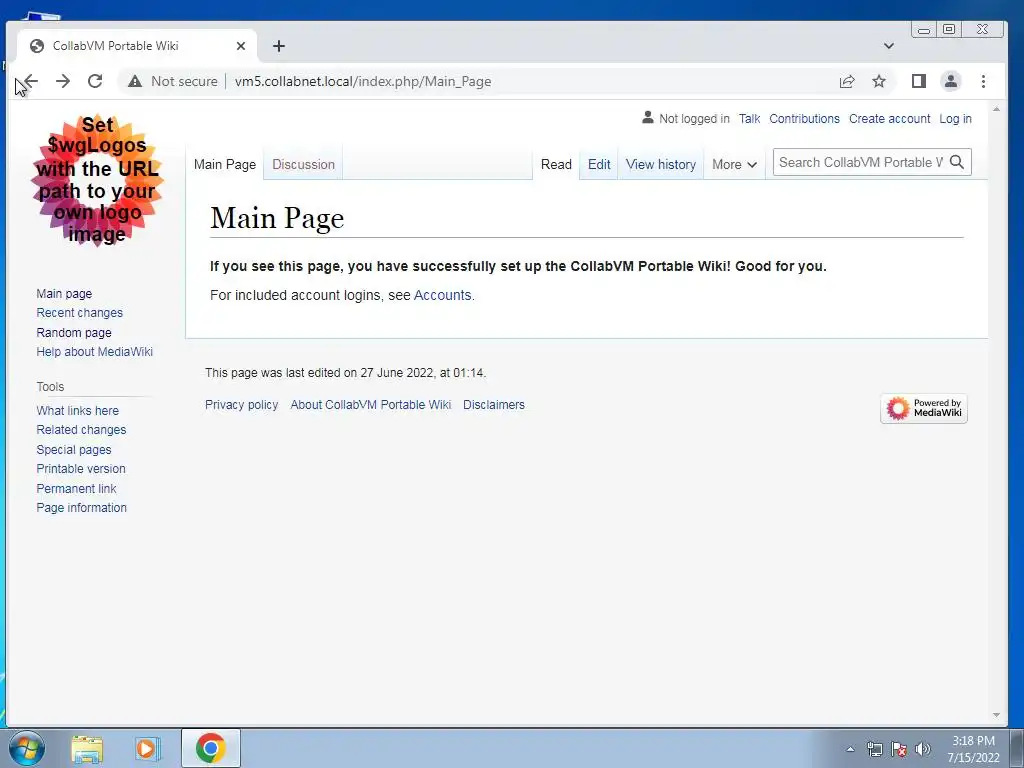Select the Main Page tab
1024x768 pixels.
click(x=225, y=165)
